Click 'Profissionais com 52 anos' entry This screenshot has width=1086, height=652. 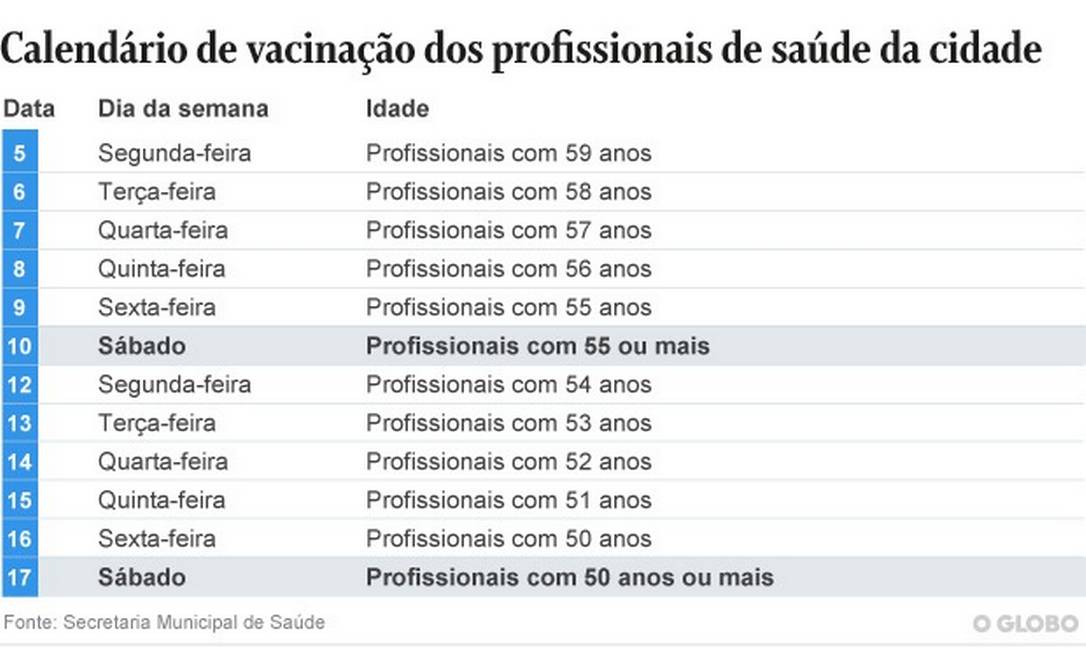point(508,461)
